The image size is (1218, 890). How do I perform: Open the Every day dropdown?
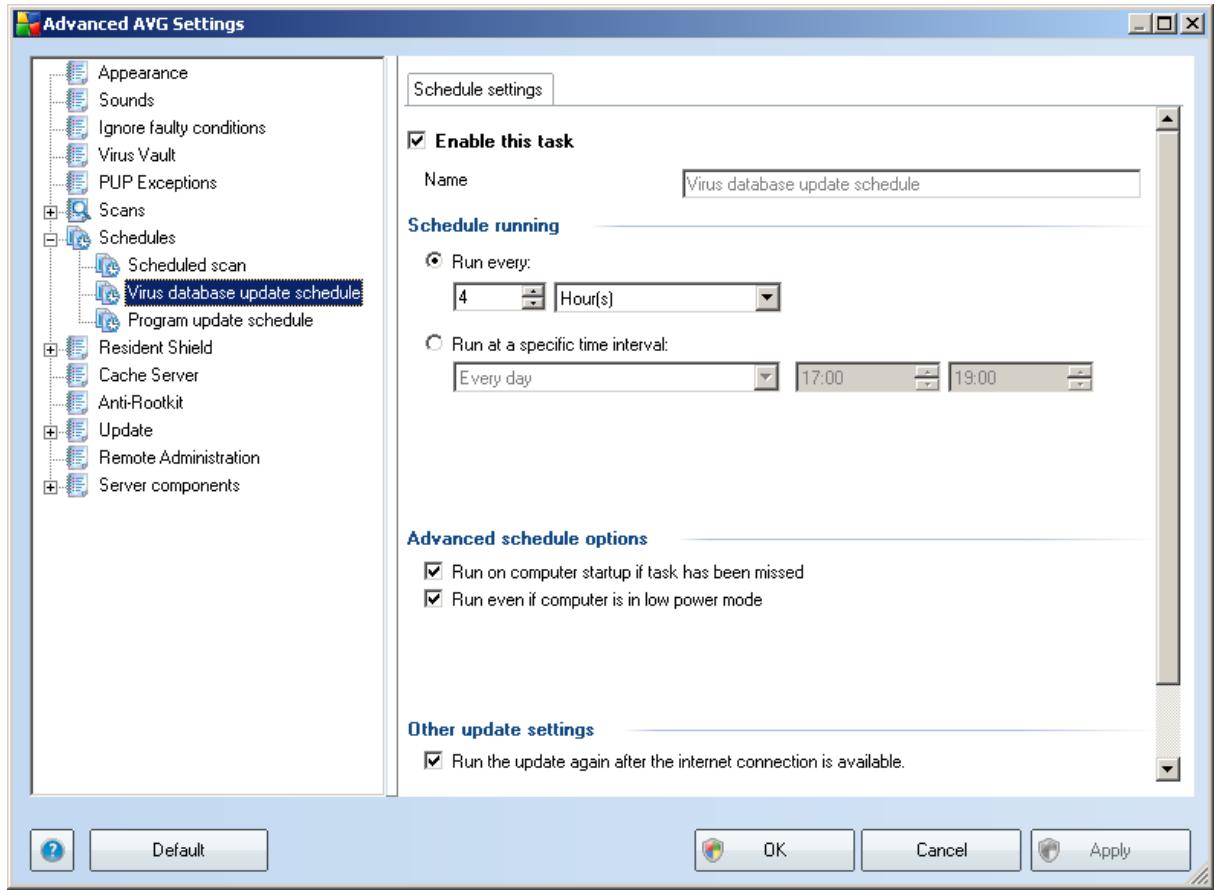click(767, 376)
